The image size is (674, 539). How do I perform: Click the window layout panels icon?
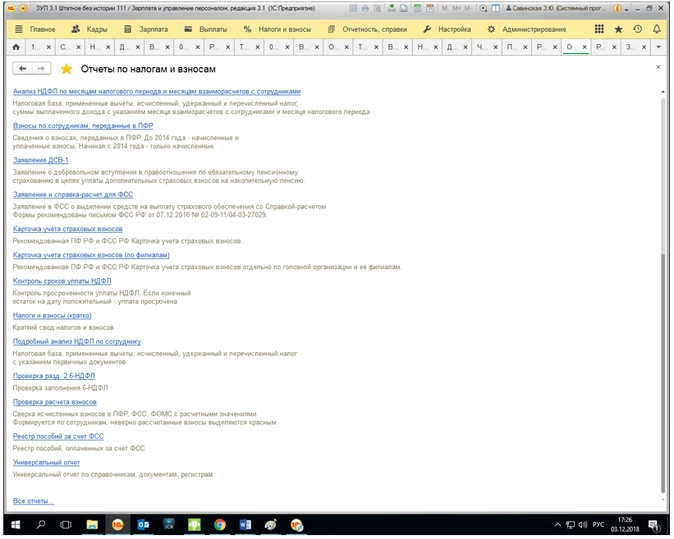[496, 8]
